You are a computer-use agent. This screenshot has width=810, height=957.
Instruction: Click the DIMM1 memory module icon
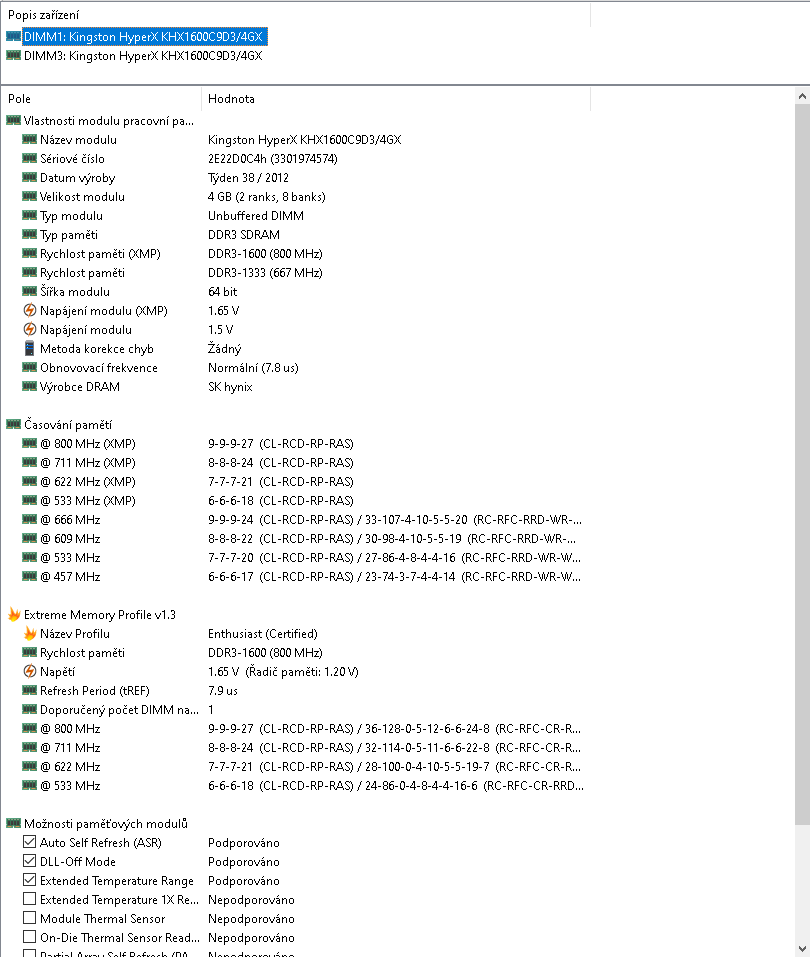[13, 36]
